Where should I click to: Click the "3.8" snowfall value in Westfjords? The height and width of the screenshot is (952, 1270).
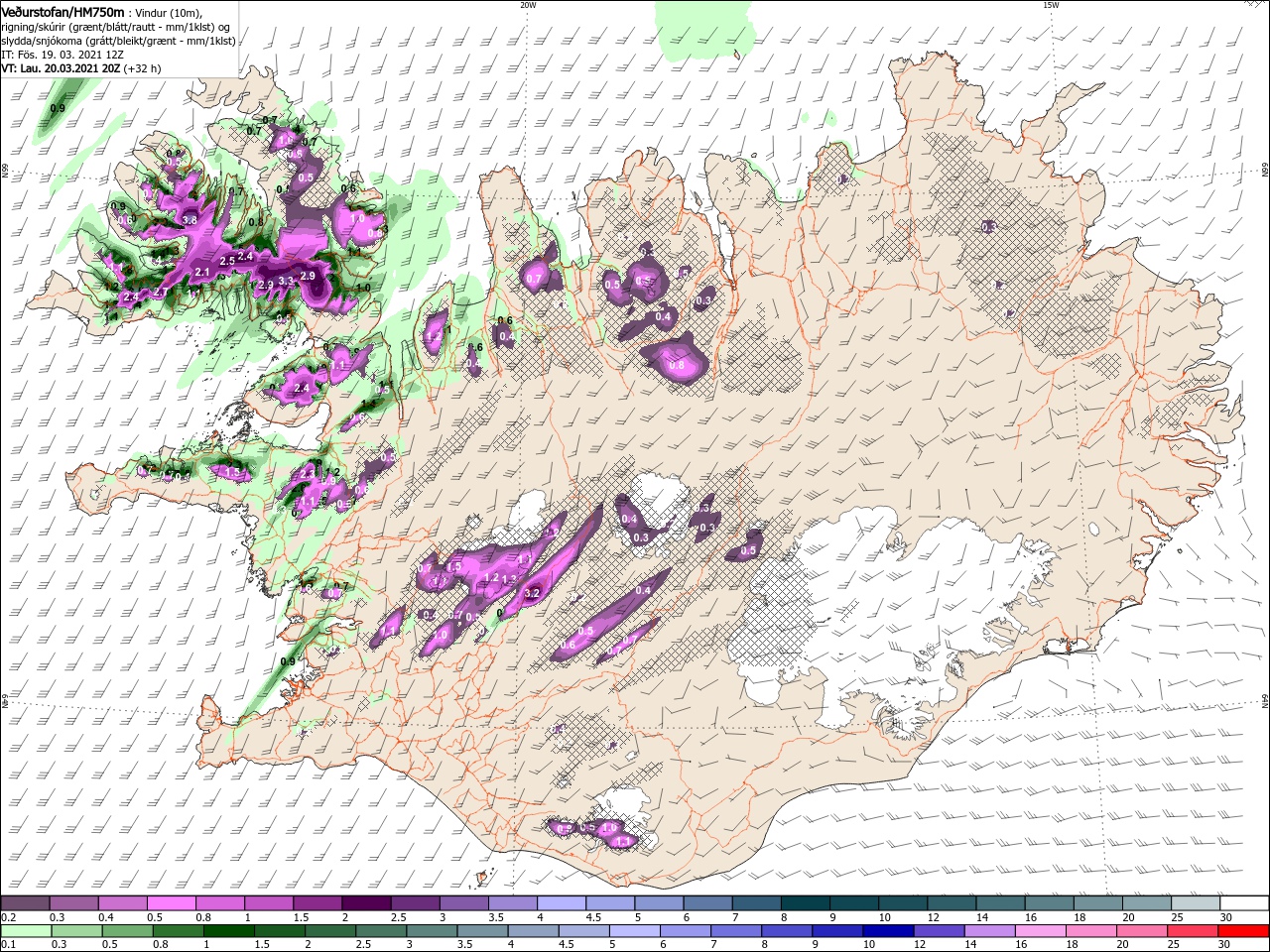[x=190, y=220]
